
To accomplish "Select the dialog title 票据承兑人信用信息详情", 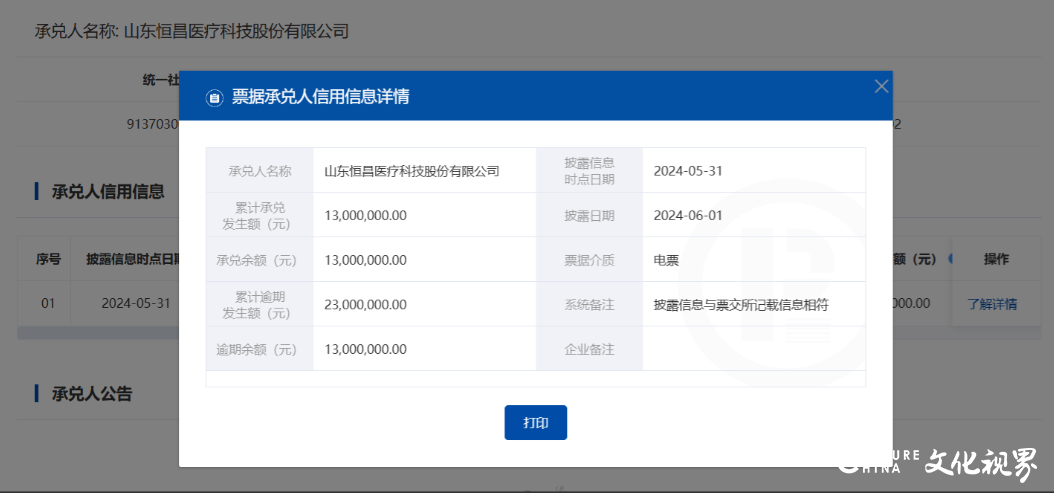I will point(321,97).
